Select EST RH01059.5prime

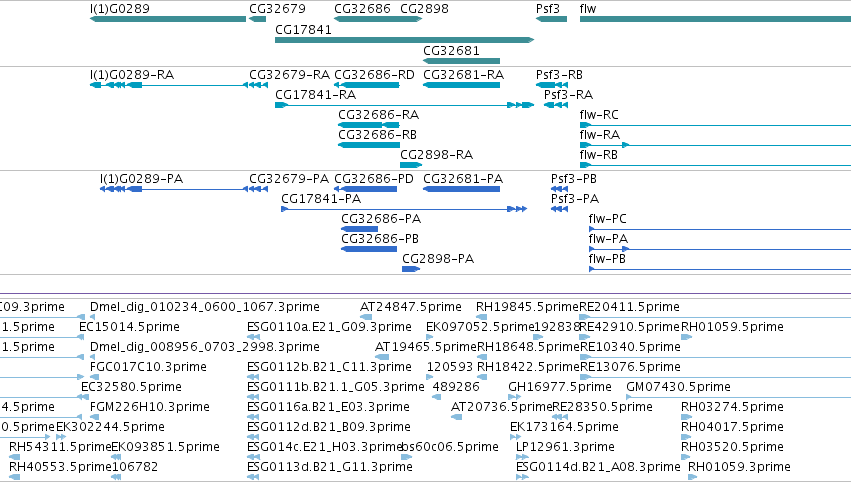pyautogui.click(x=732, y=327)
